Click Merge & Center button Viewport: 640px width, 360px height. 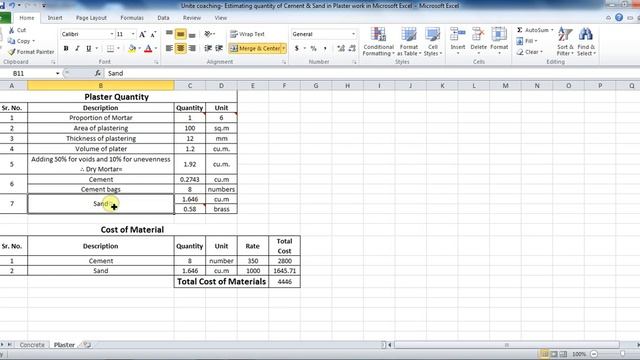pos(255,49)
